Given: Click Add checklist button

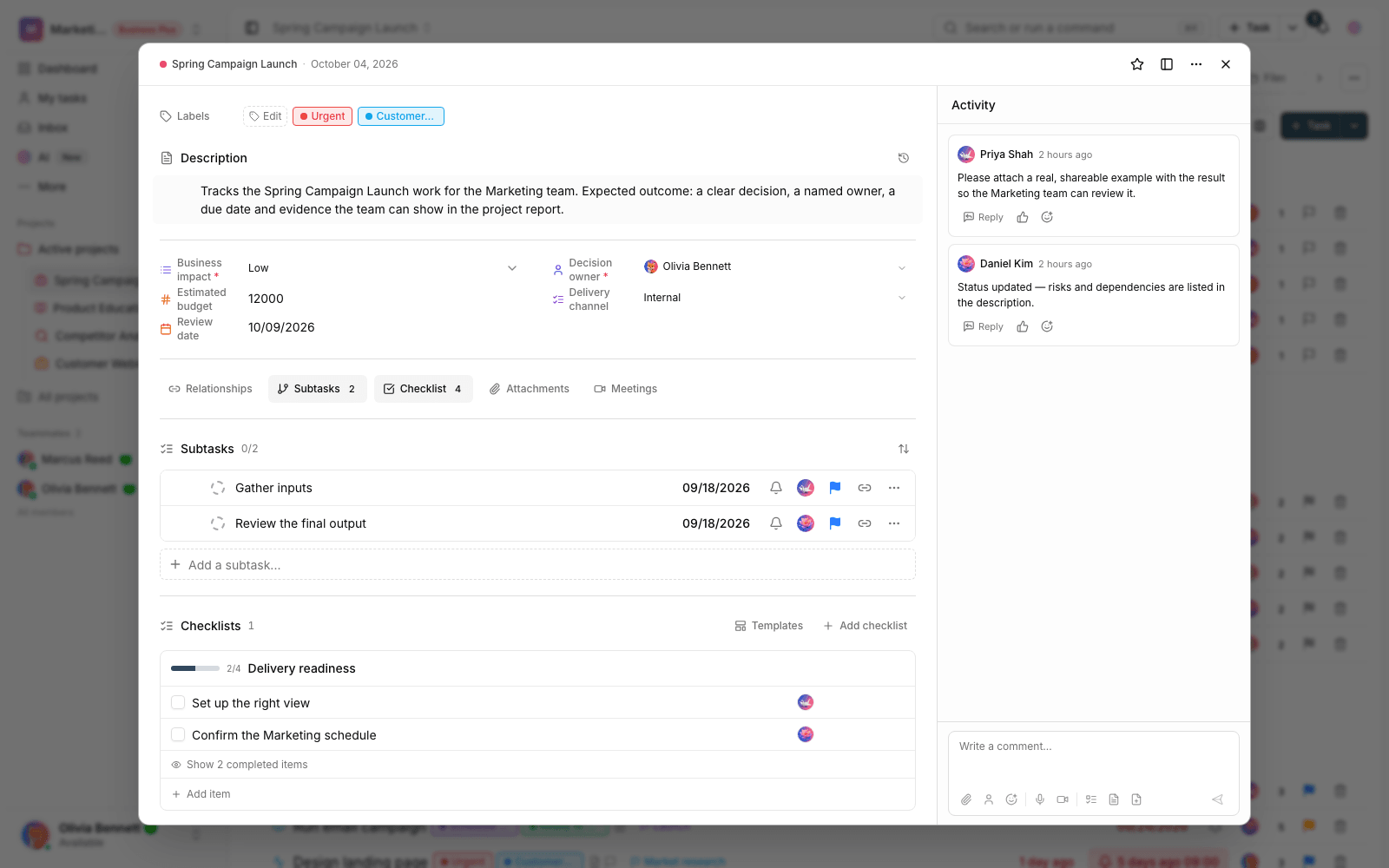Looking at the screenshot, I should click(865, 626).
